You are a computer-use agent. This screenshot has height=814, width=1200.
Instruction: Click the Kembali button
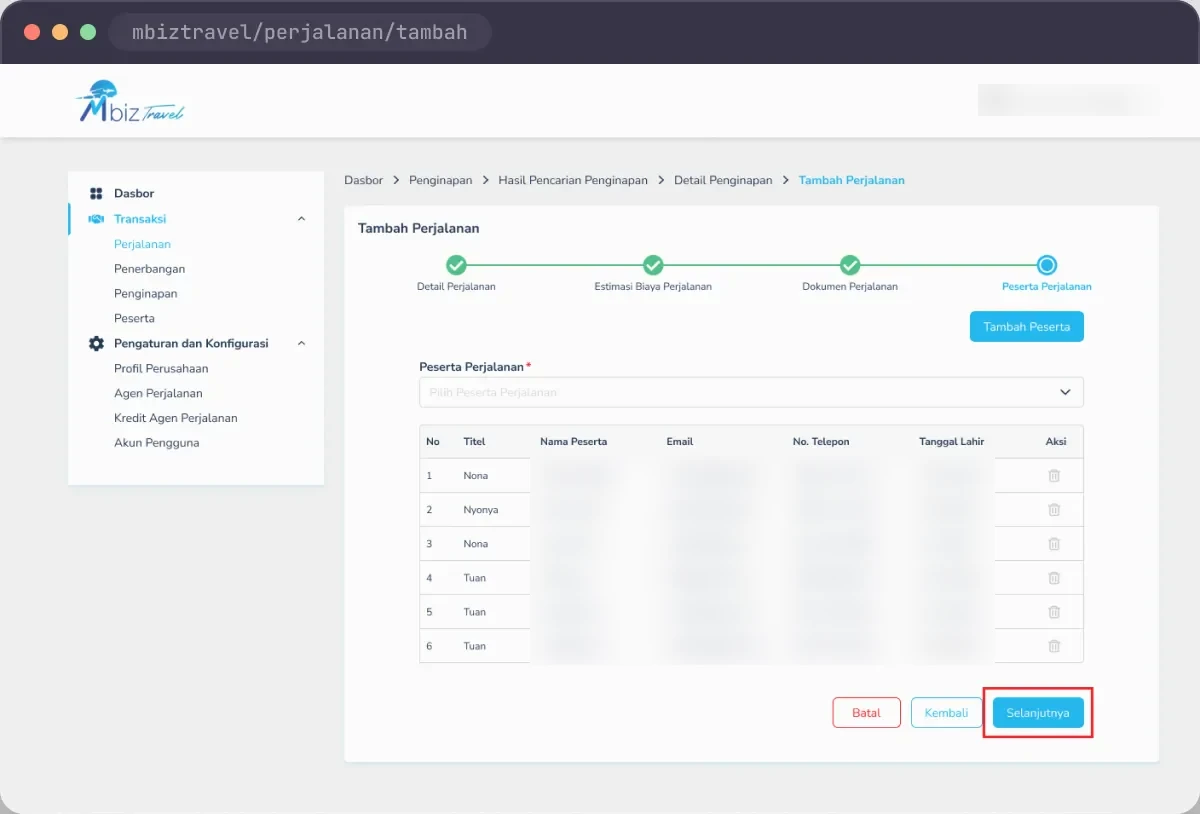(947, 713)
